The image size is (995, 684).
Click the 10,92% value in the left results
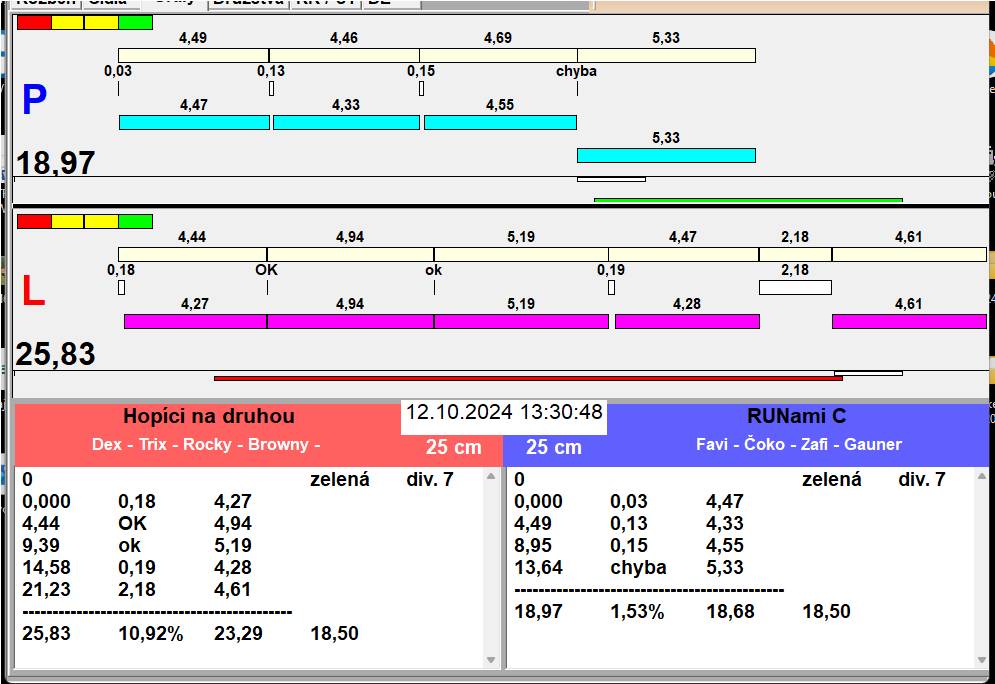click(151, 633)
